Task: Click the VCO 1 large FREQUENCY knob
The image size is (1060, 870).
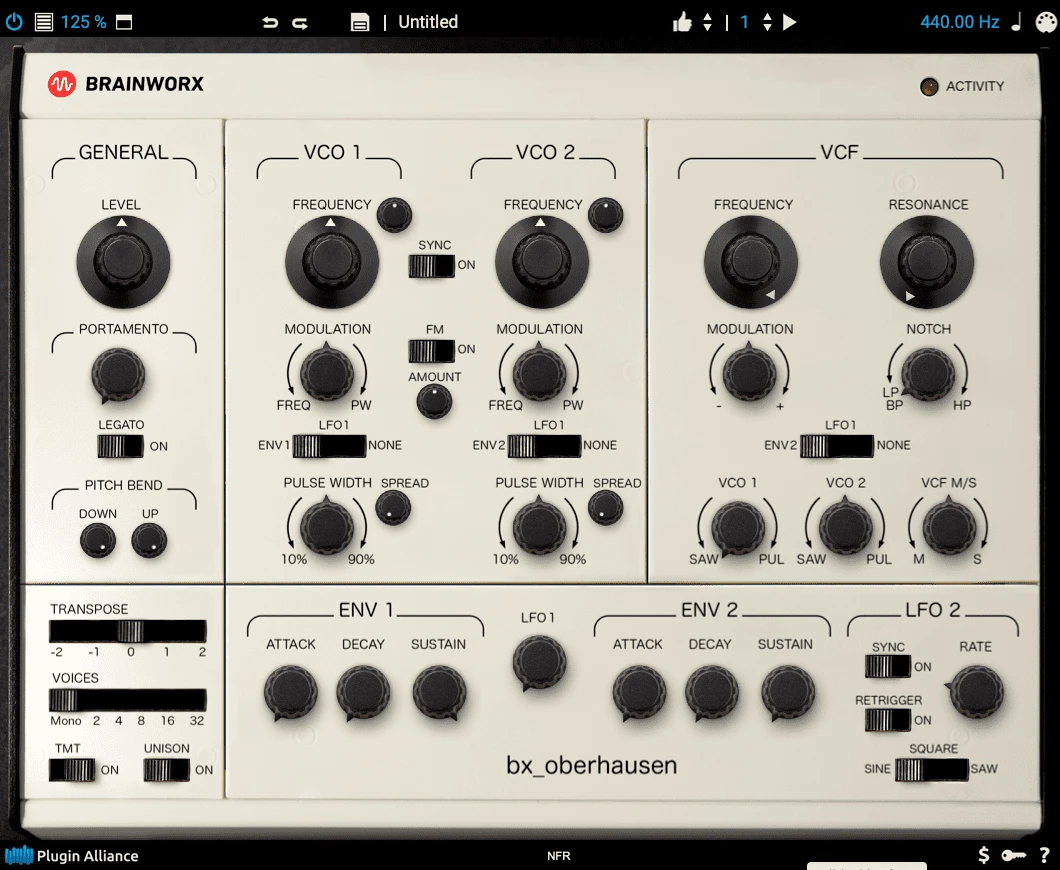Action: click(331, 262)
